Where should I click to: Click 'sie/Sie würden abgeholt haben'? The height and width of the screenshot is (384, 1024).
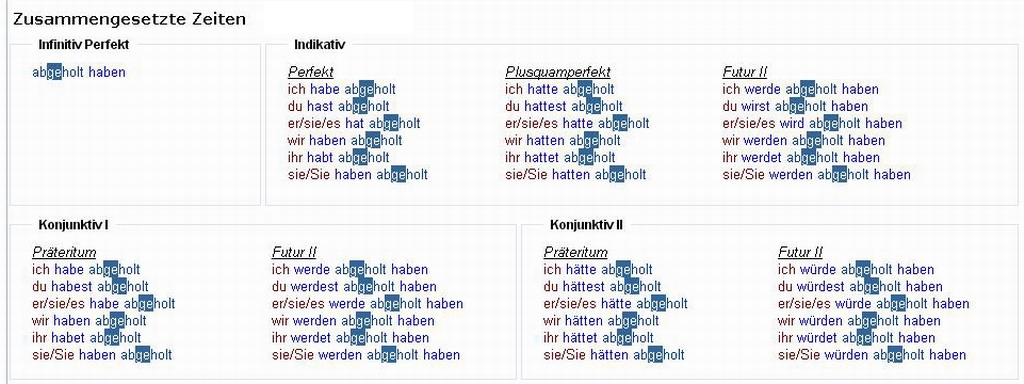pos(872,356)
